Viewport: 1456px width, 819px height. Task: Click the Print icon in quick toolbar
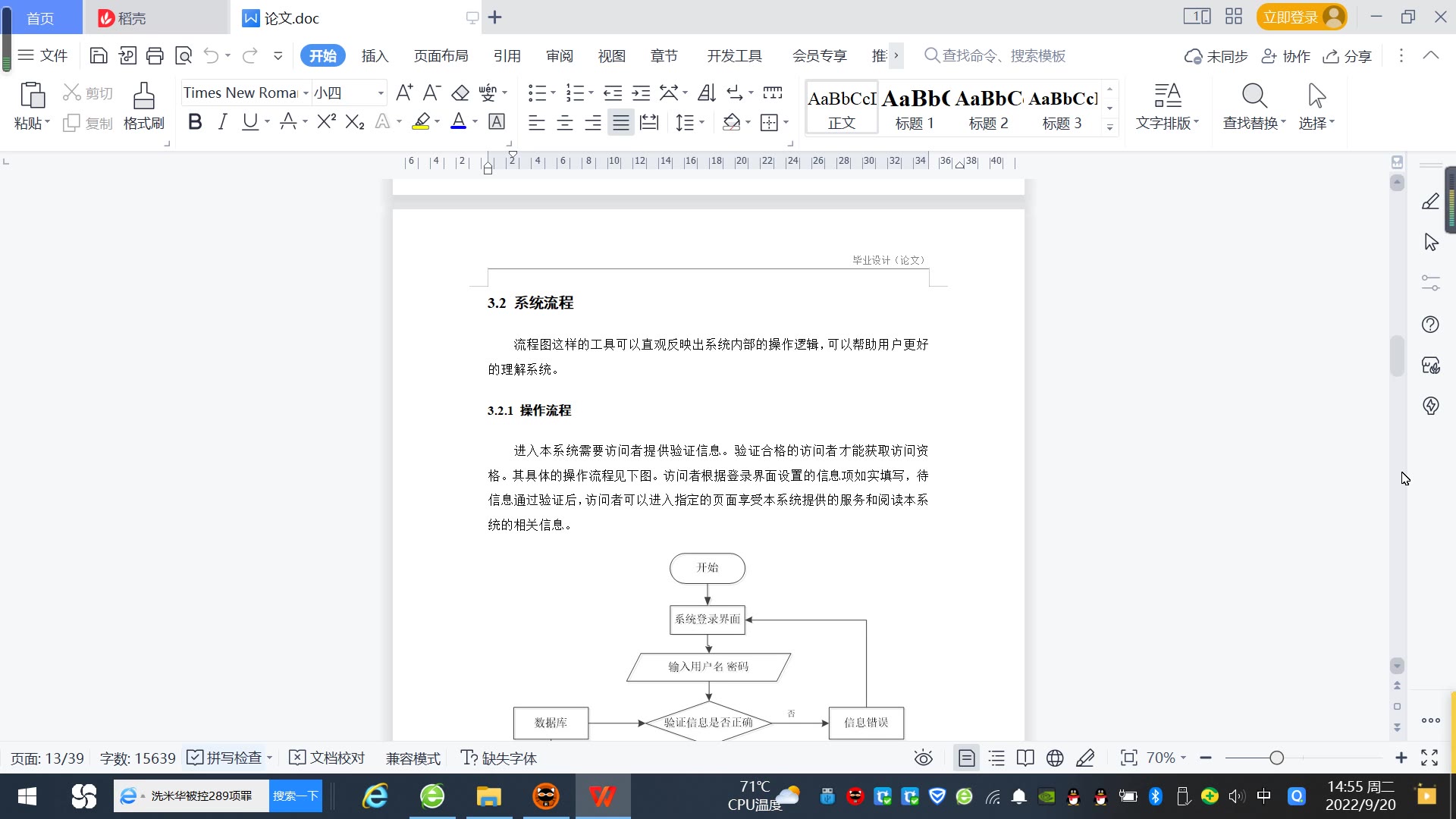[155, 55]
